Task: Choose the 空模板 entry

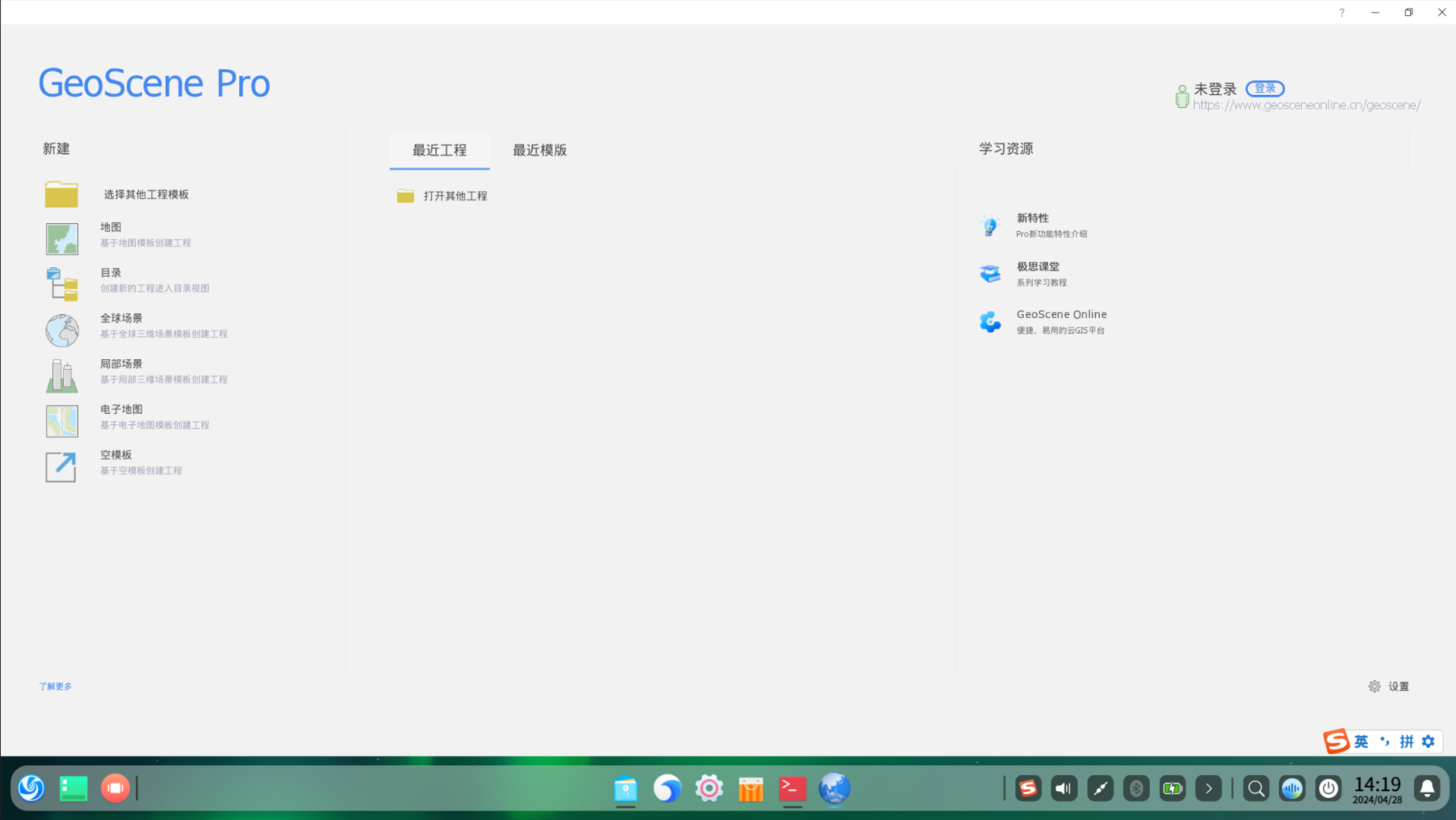Action: (x=141, y=463)
